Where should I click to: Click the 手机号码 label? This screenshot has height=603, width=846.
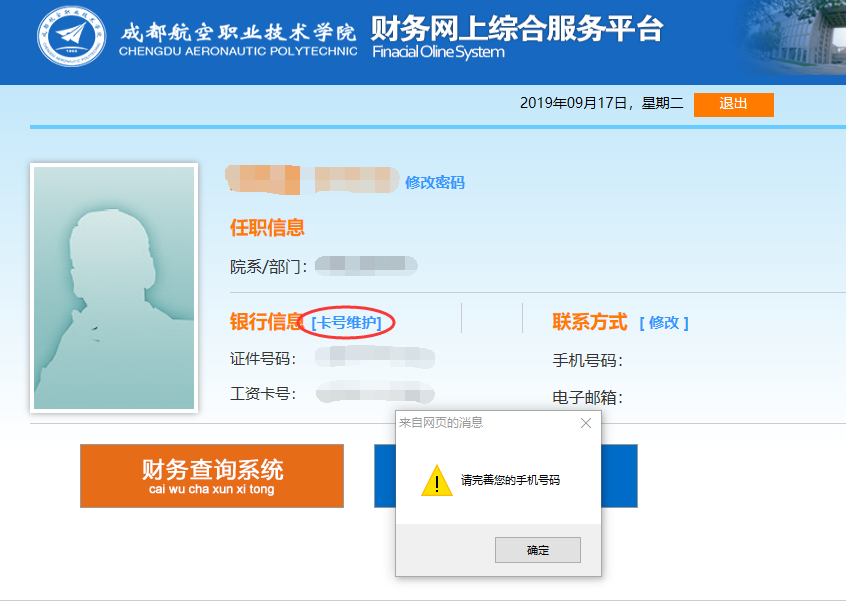click(588, 360)
